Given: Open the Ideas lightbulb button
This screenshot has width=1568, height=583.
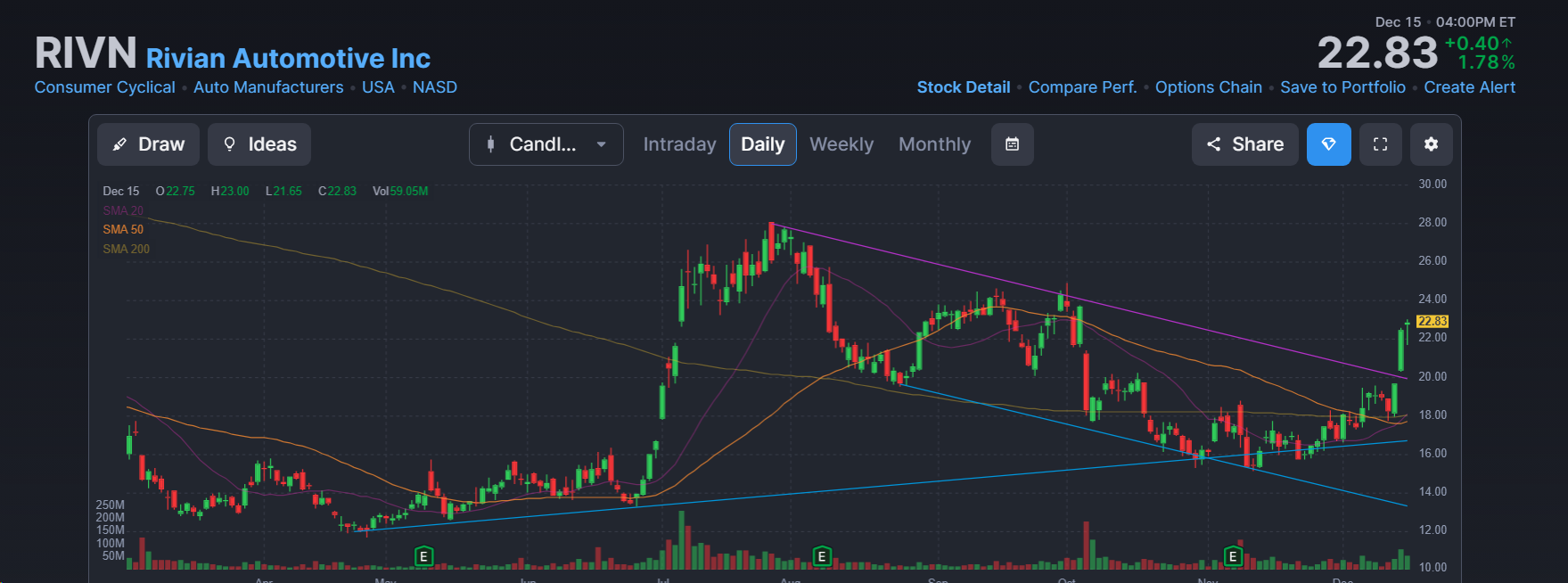Looking at the screenshot, I should (259, 144).
